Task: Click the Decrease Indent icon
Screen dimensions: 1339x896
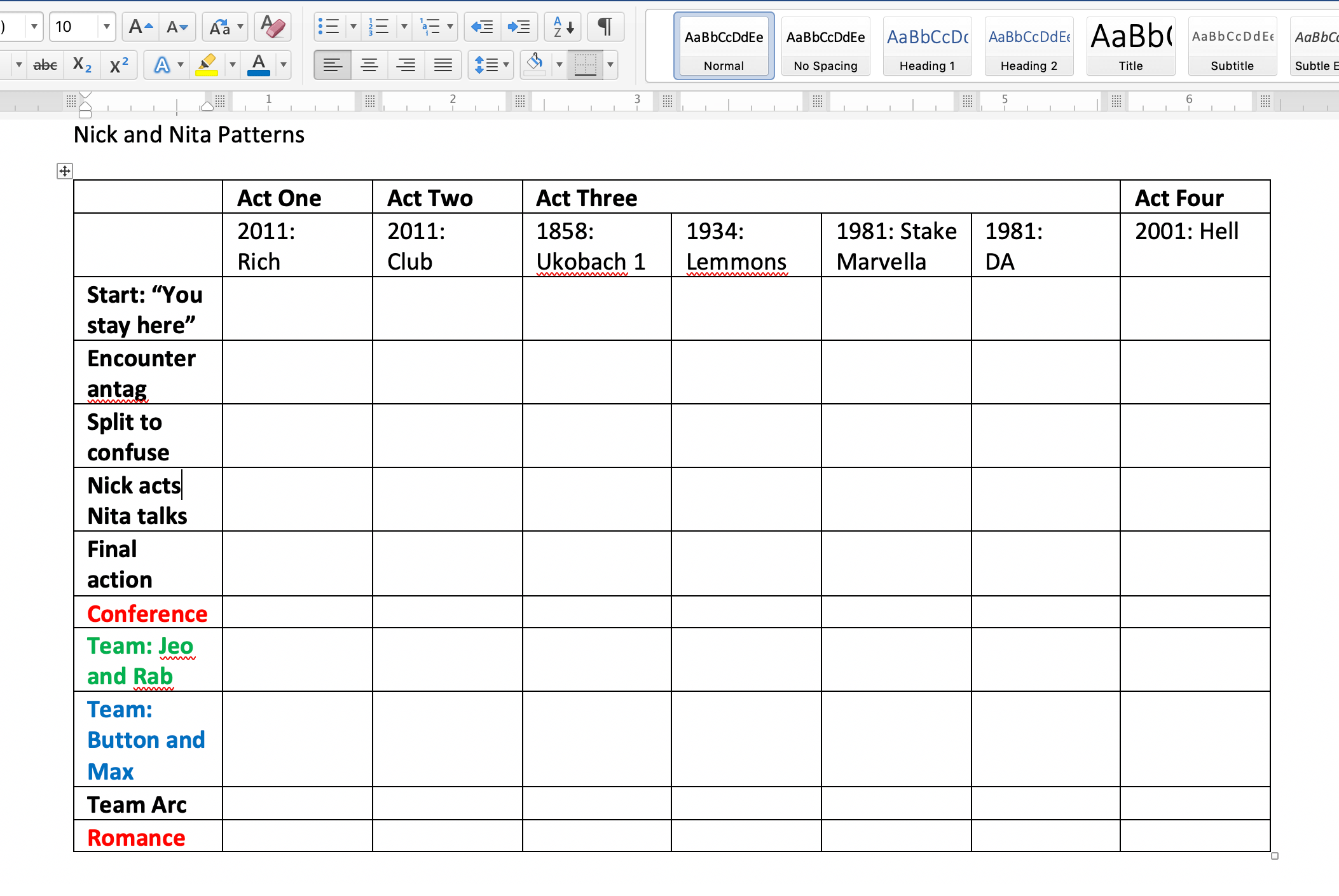Action: pos(482,27)
